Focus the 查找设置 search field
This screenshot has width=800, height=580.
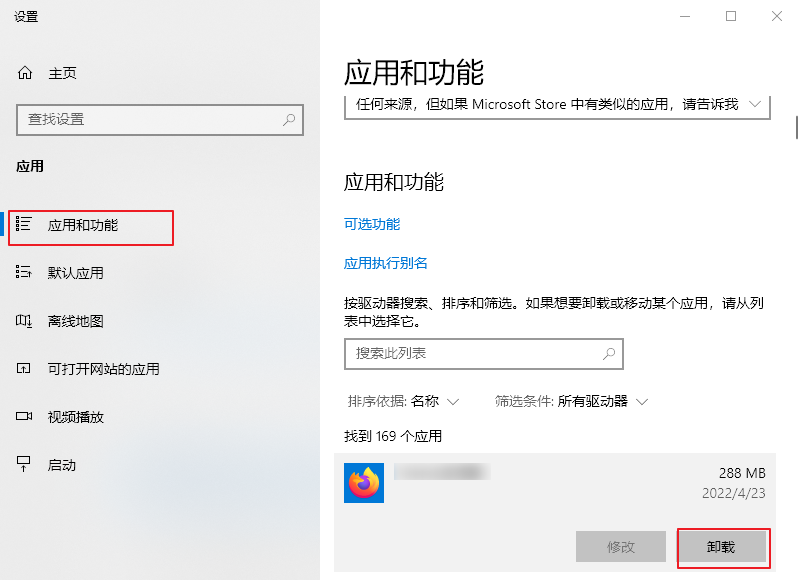coord(160,120)
